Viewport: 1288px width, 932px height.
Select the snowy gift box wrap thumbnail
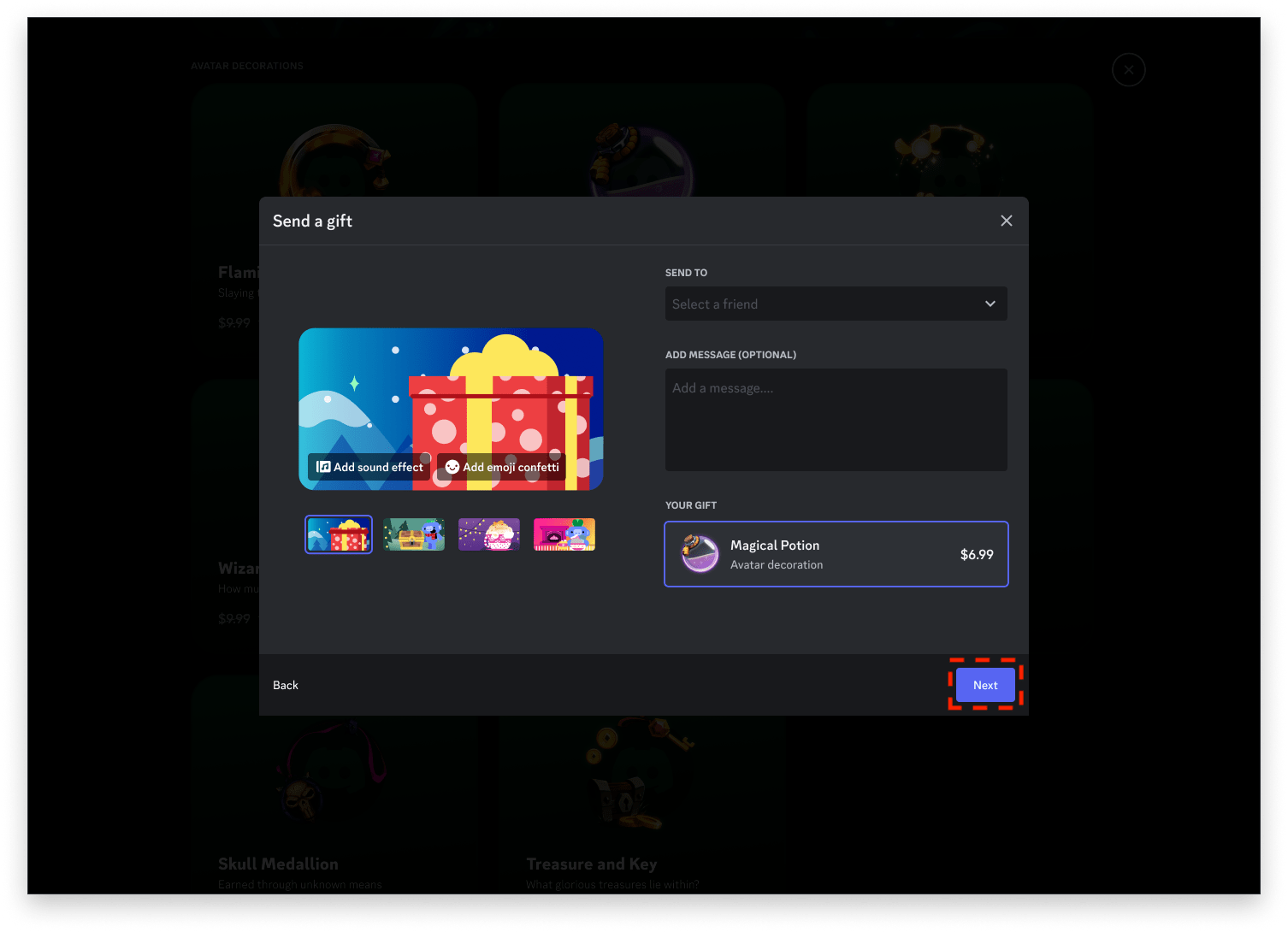click(339, 534)
